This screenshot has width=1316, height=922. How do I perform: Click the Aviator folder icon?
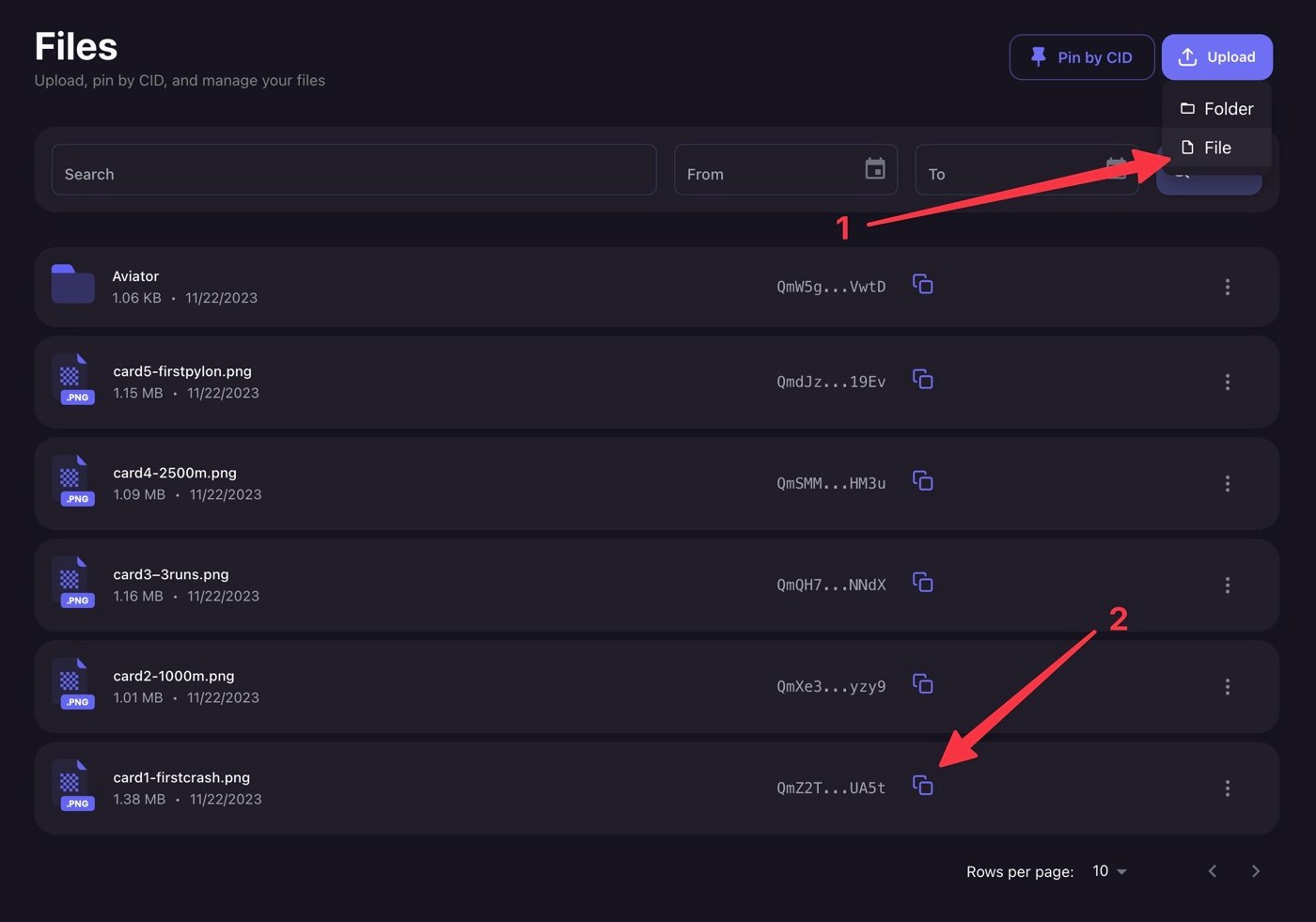pos(72,284)
